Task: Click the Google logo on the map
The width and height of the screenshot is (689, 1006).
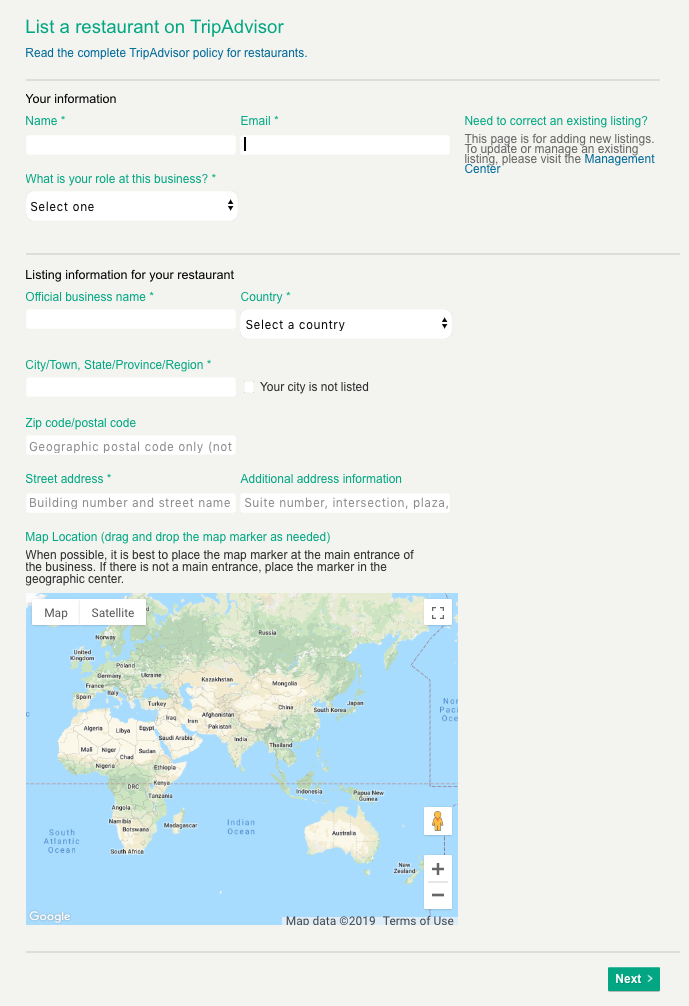Action: point(49,916)
